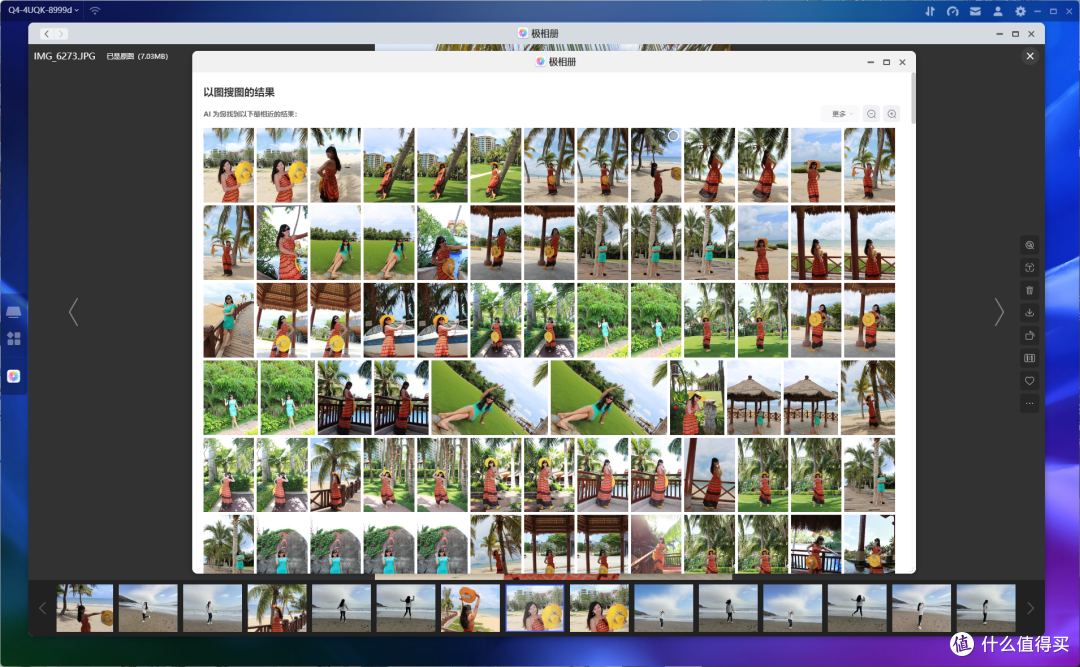Maximize the inner 极相册 results window
This screenshot has width=1080, height=667.
(x=886, y=62)
